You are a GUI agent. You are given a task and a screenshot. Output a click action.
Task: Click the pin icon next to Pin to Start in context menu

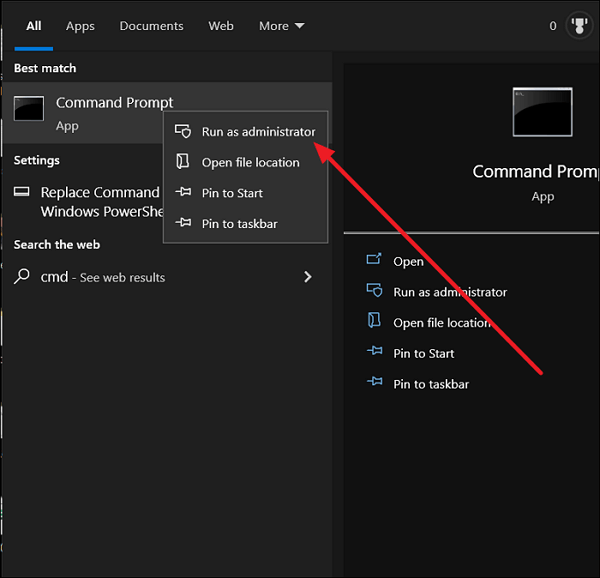(183, 193)
